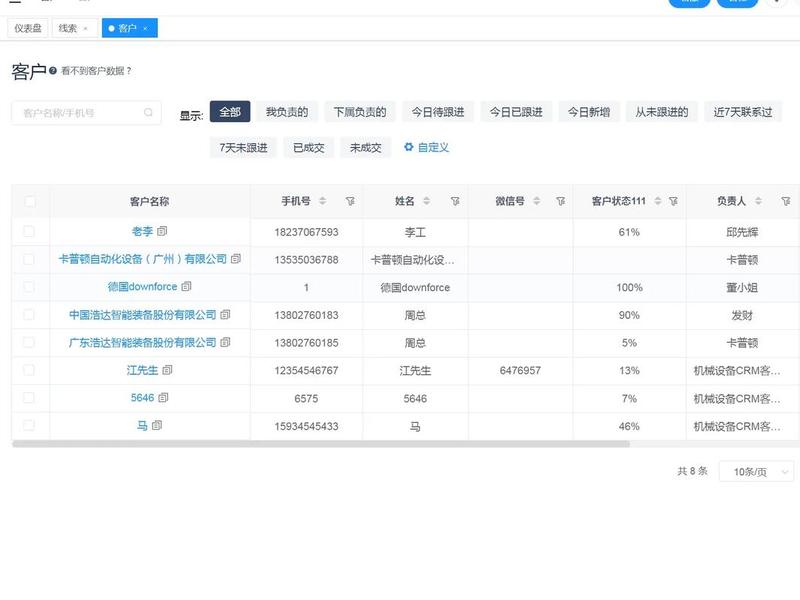The width and height of the screenshot is (800, 600).
Task: Click the help icon beside 客户 title
Action: click(x=53, y=71)
